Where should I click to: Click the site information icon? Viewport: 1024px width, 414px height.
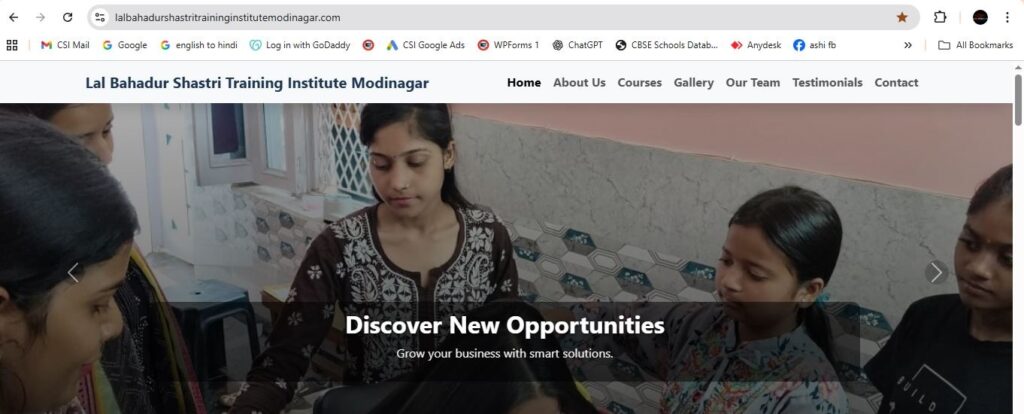pos(100,18)
